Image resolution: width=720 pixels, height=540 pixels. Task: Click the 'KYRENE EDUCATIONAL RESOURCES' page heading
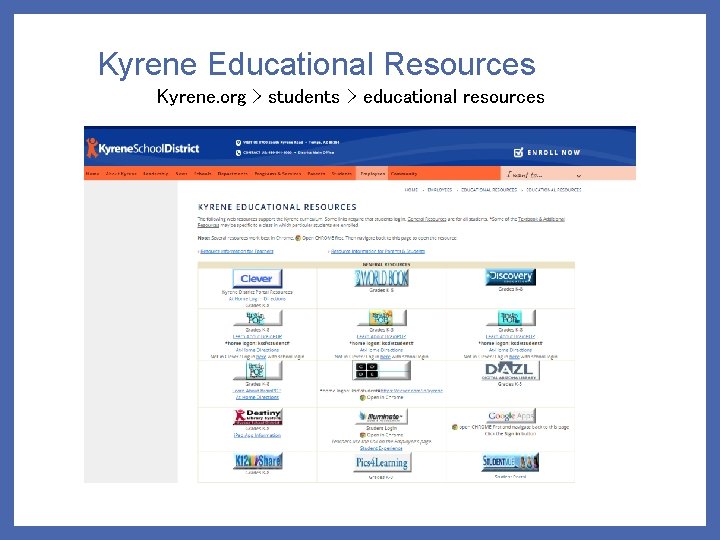(277, 207)
